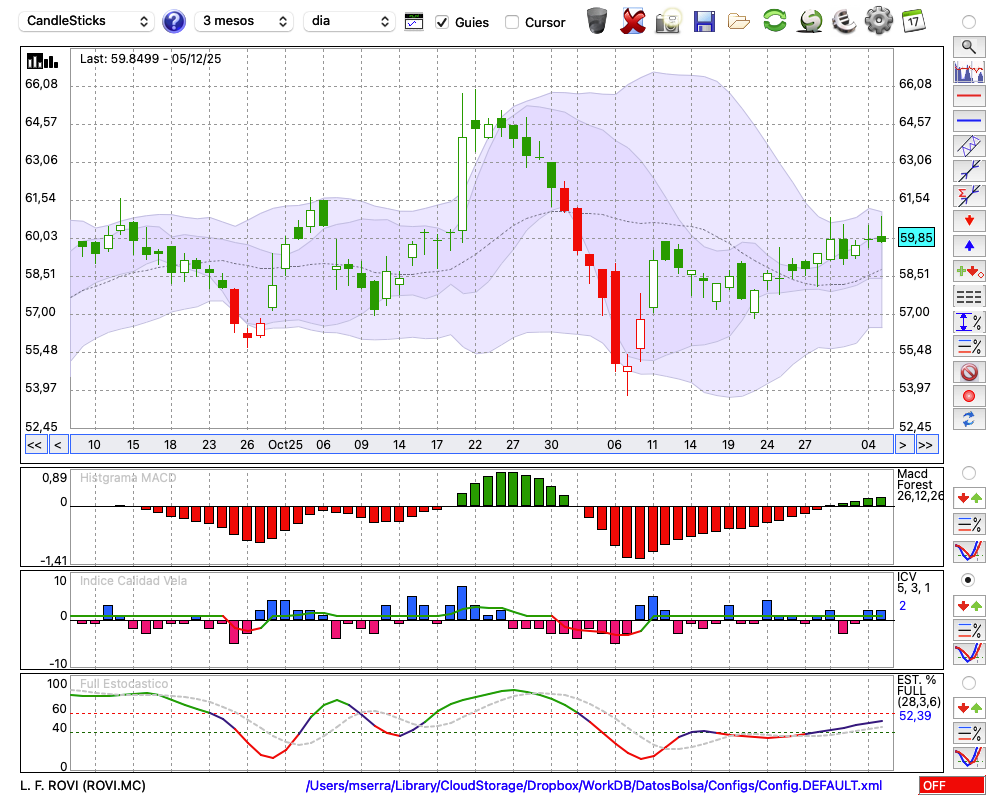
Task: Click the Config.DEFAULT.xml file path link
Action: pos(594,785)
